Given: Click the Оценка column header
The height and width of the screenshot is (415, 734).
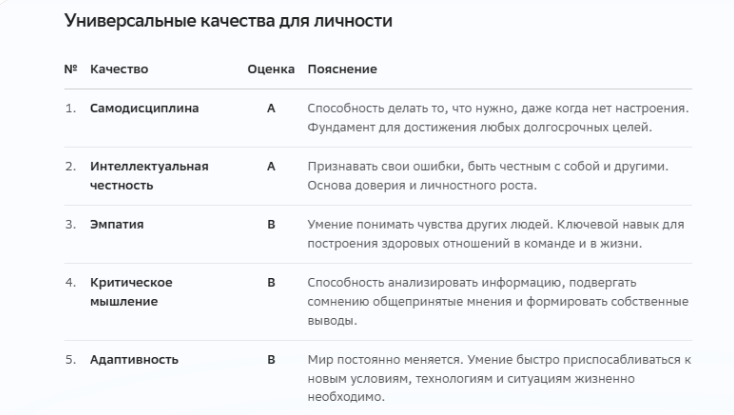Looking at the screenshot, I should 271,69.
